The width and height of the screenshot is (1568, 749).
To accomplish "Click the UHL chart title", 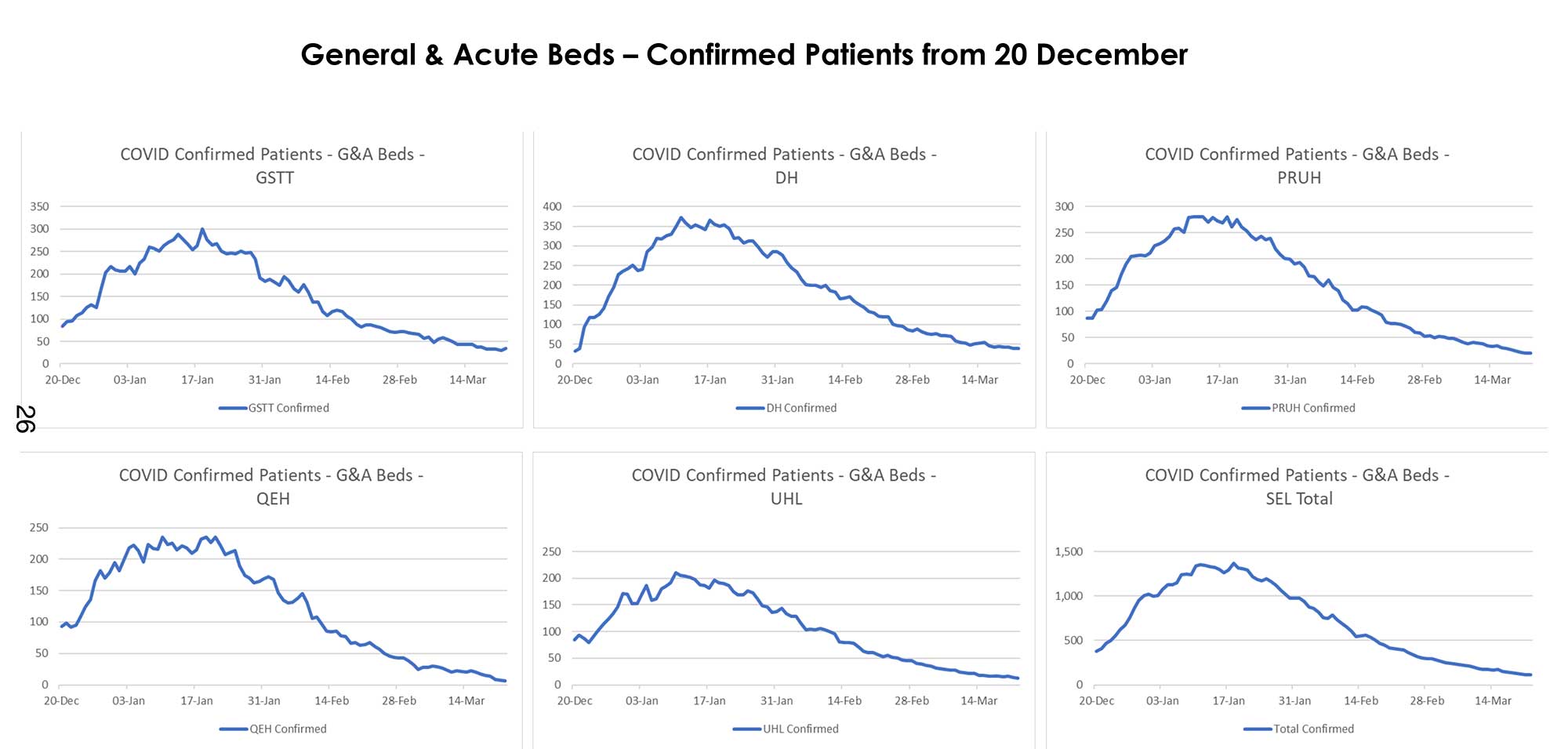I will [784, 486].
